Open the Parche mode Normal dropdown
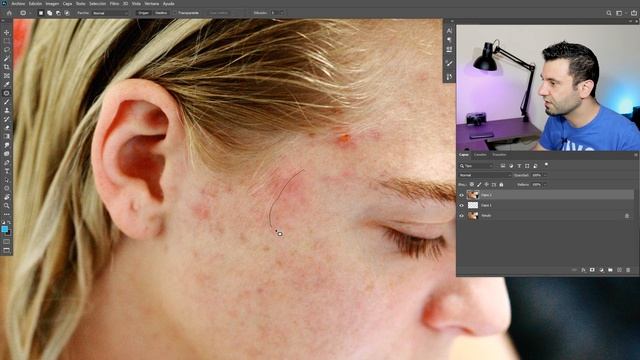640x360 pixels. [110, 13]
